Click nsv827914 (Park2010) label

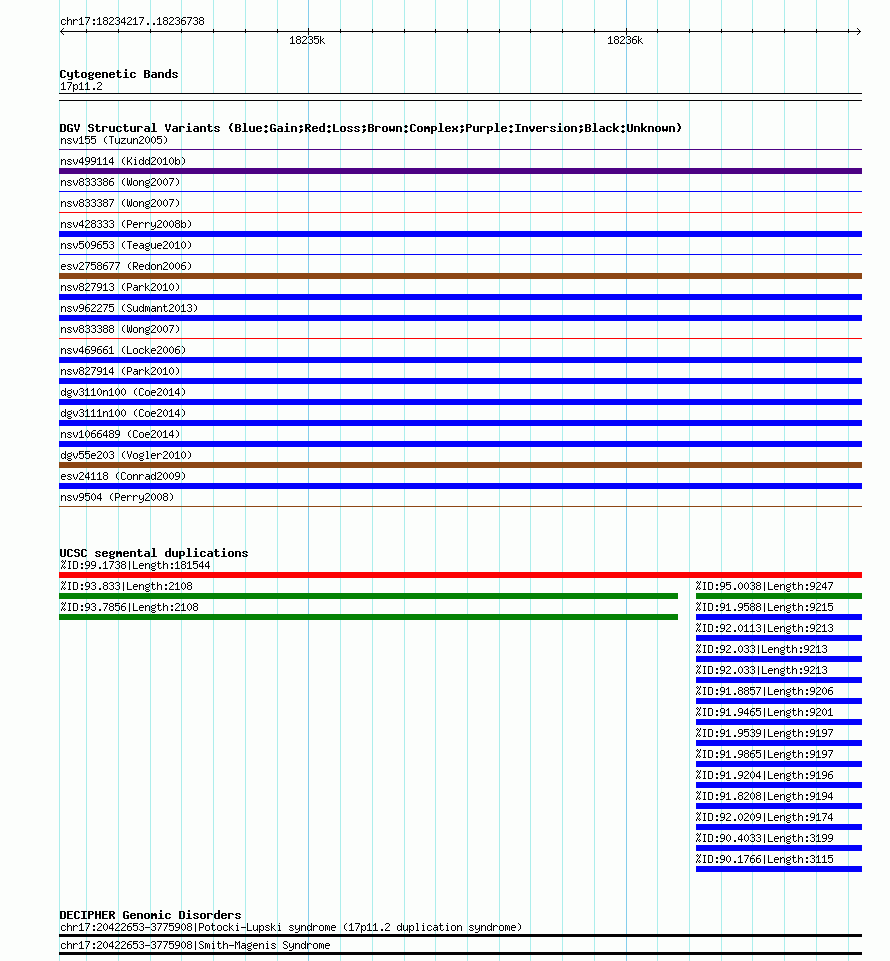click(x=120, y=371)
